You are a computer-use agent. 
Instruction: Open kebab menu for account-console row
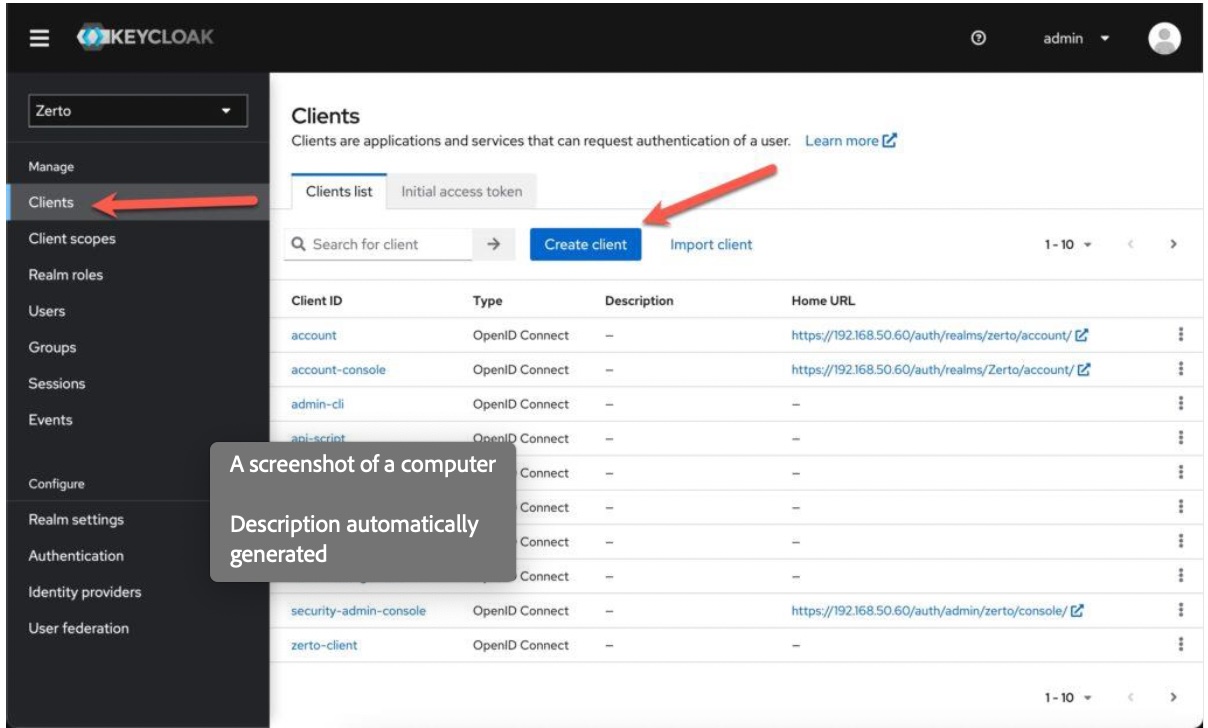[1181, 369]
